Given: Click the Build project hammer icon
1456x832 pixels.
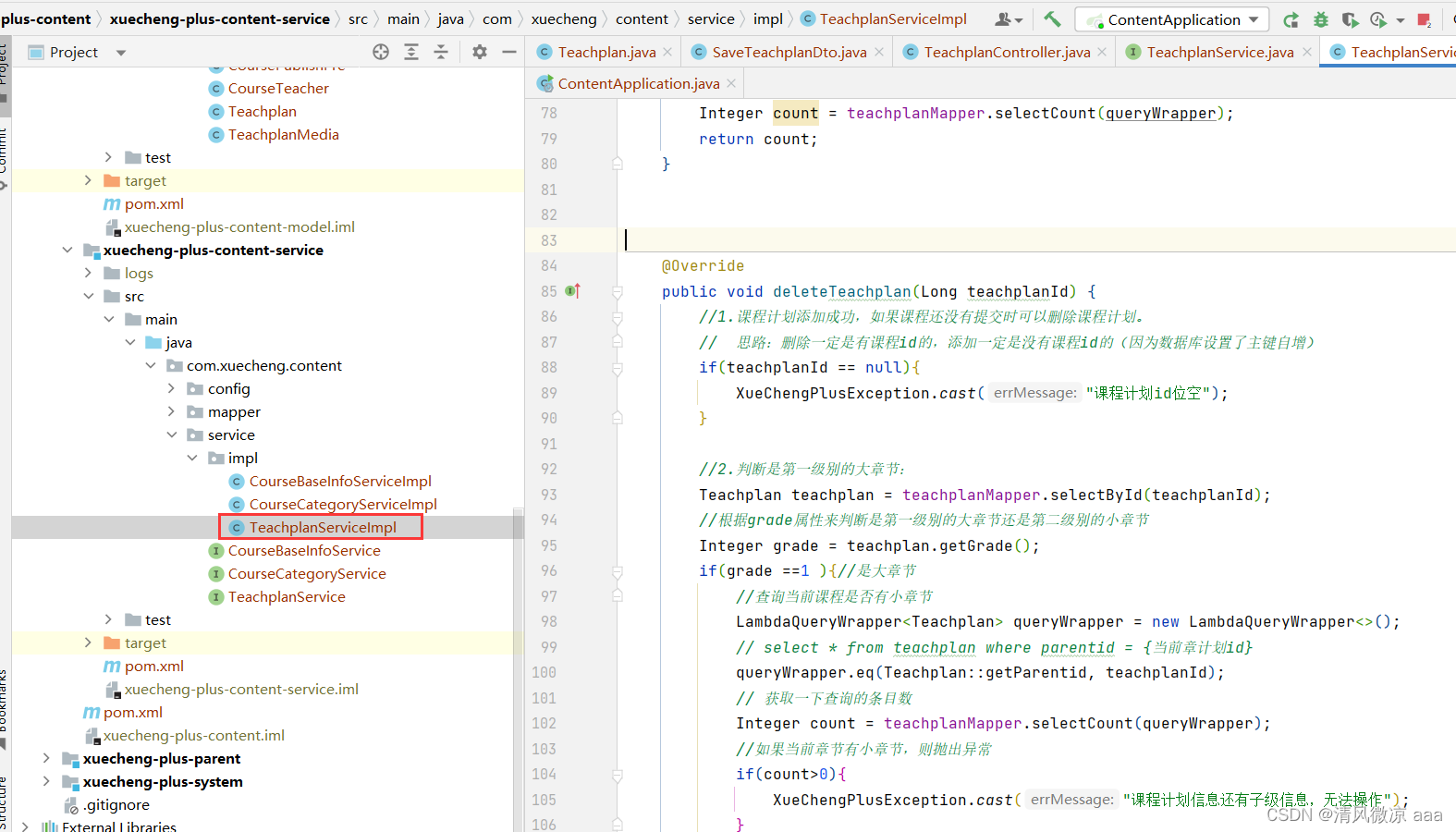Looking at the screenshot, I should coord(1052,18).
